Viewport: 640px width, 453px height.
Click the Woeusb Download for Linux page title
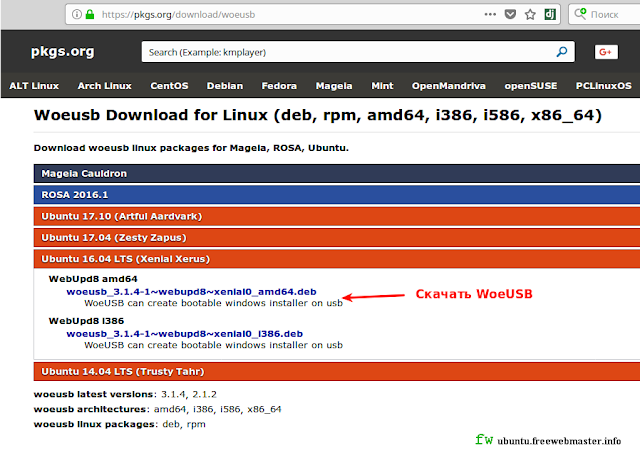point(318,115)
